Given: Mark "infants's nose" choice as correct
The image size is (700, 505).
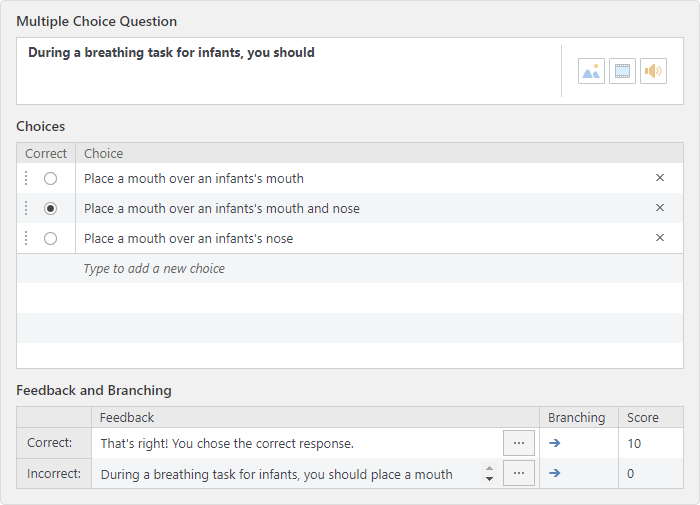Looking at the screenshot, I should (50, 238).
